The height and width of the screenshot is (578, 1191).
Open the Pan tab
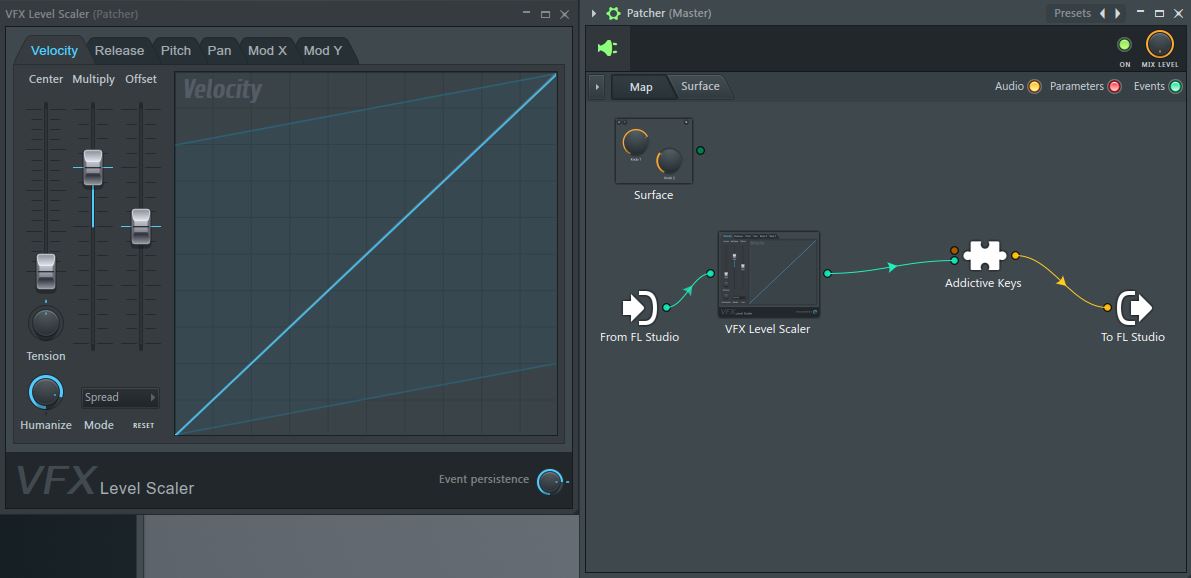pos(220,51)
